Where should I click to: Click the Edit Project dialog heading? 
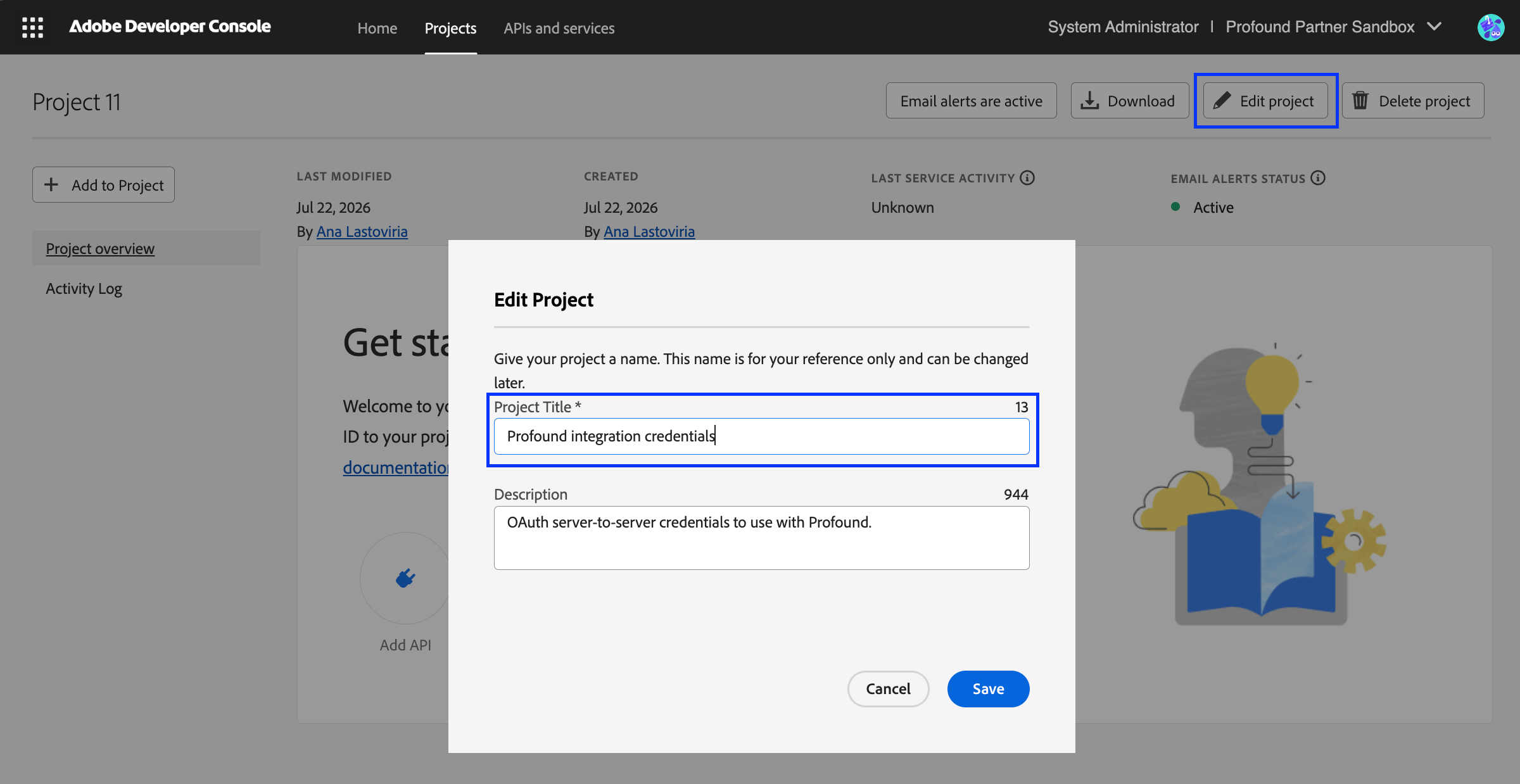543,300
